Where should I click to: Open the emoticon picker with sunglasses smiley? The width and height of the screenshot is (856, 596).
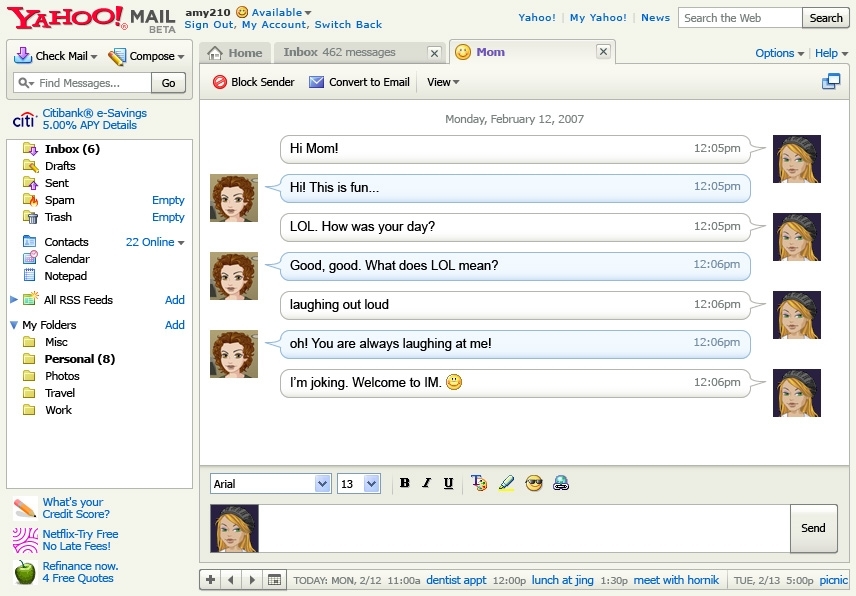[534, 484]
